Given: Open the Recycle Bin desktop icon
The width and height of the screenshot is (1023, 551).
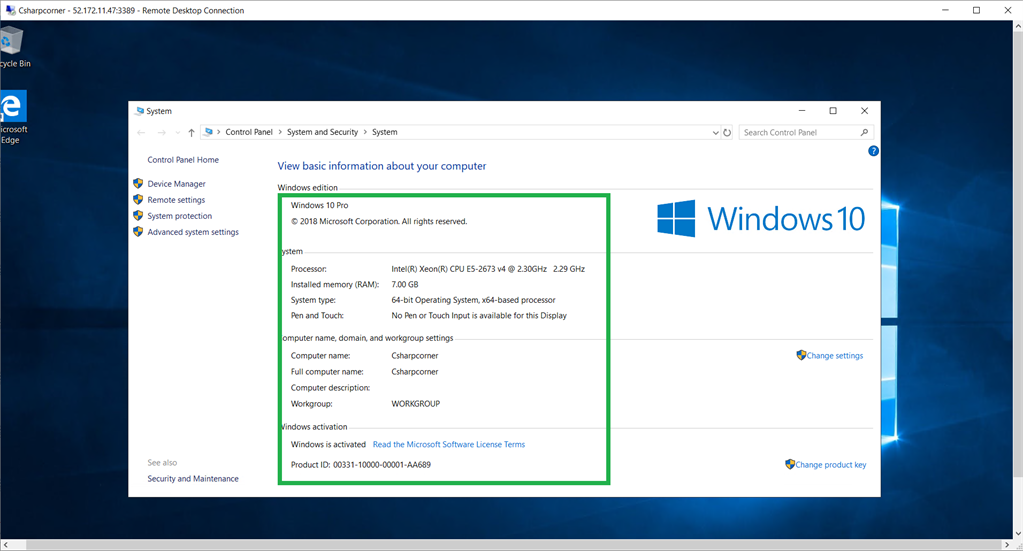Looking at the screenshot, I should coord(13,47).
